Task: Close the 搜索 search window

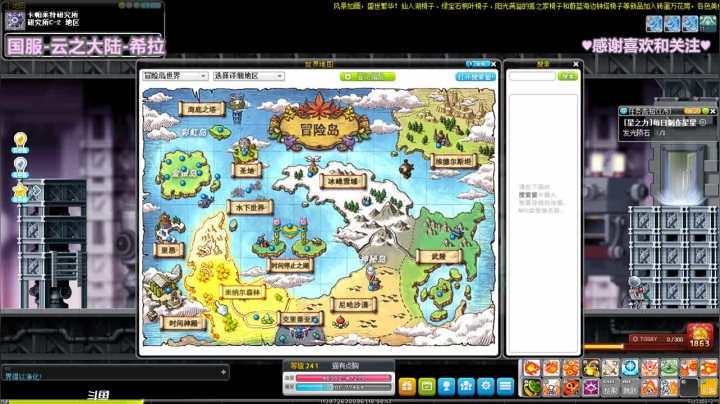Action: click(576, 64)
